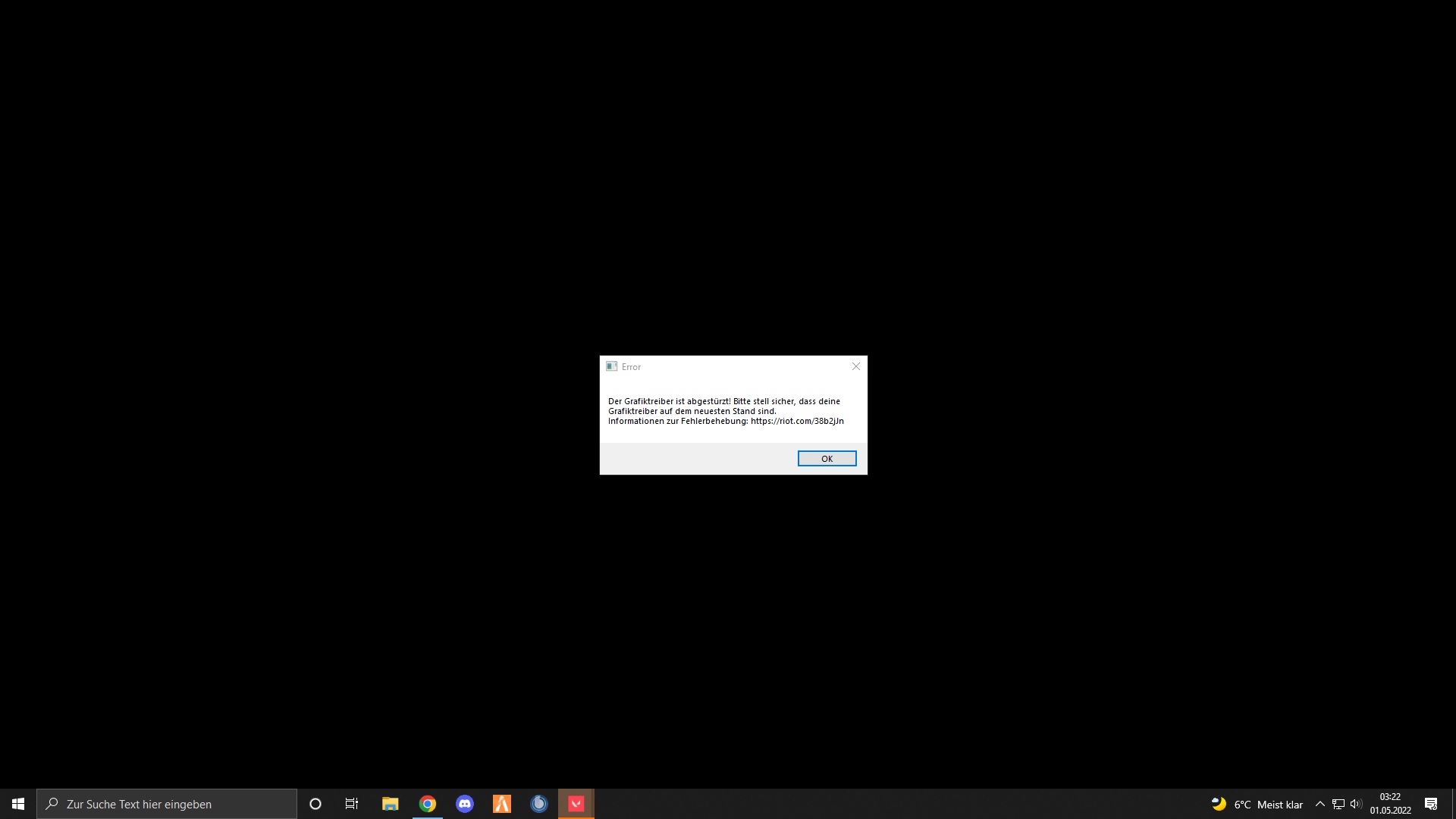The image size is (1456, 819).
Task: Click the orange app icon next to Discord
Action: coord(502,804)
